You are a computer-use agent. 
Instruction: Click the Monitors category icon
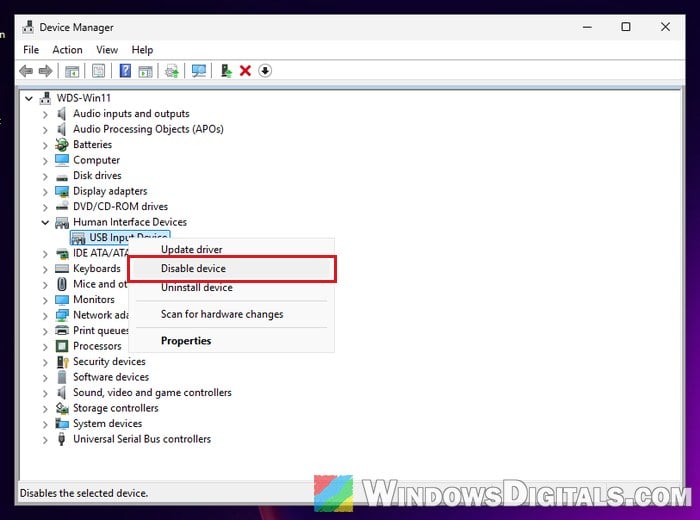point(62,300)
